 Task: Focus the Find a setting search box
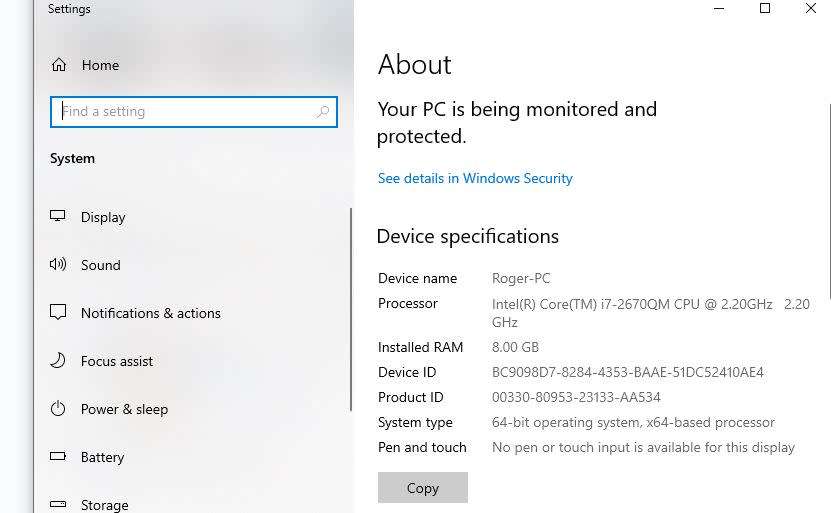coord(185,112)
